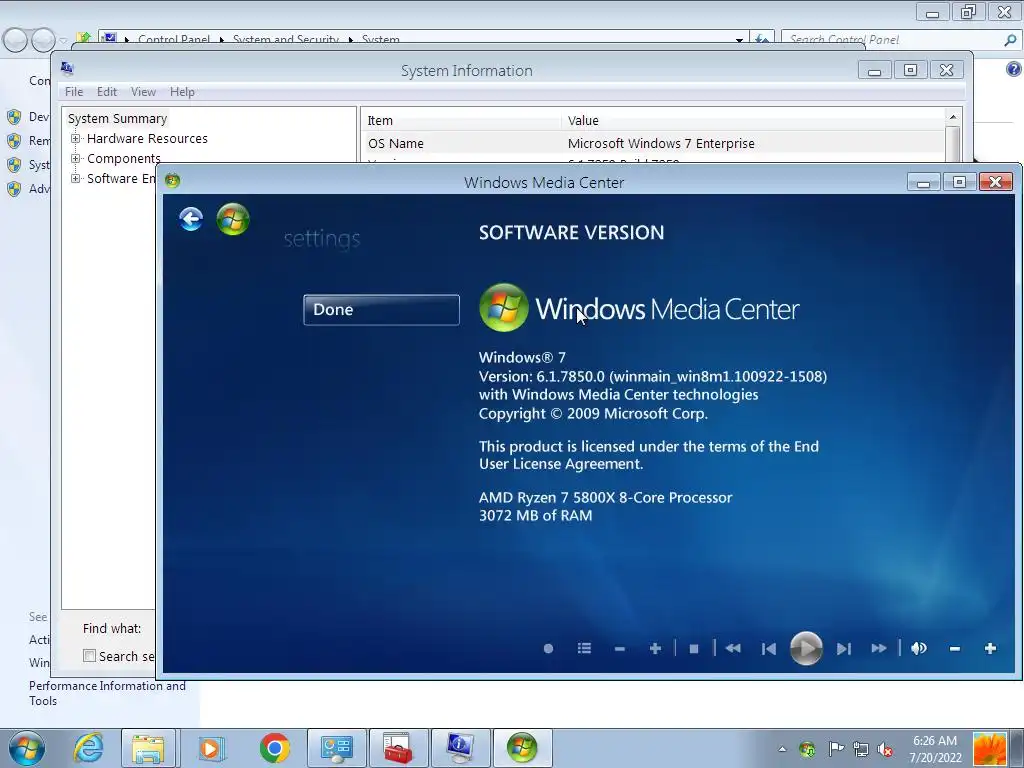Click the System Information window icon
1024x768 pixels.
tap(67, 68)
